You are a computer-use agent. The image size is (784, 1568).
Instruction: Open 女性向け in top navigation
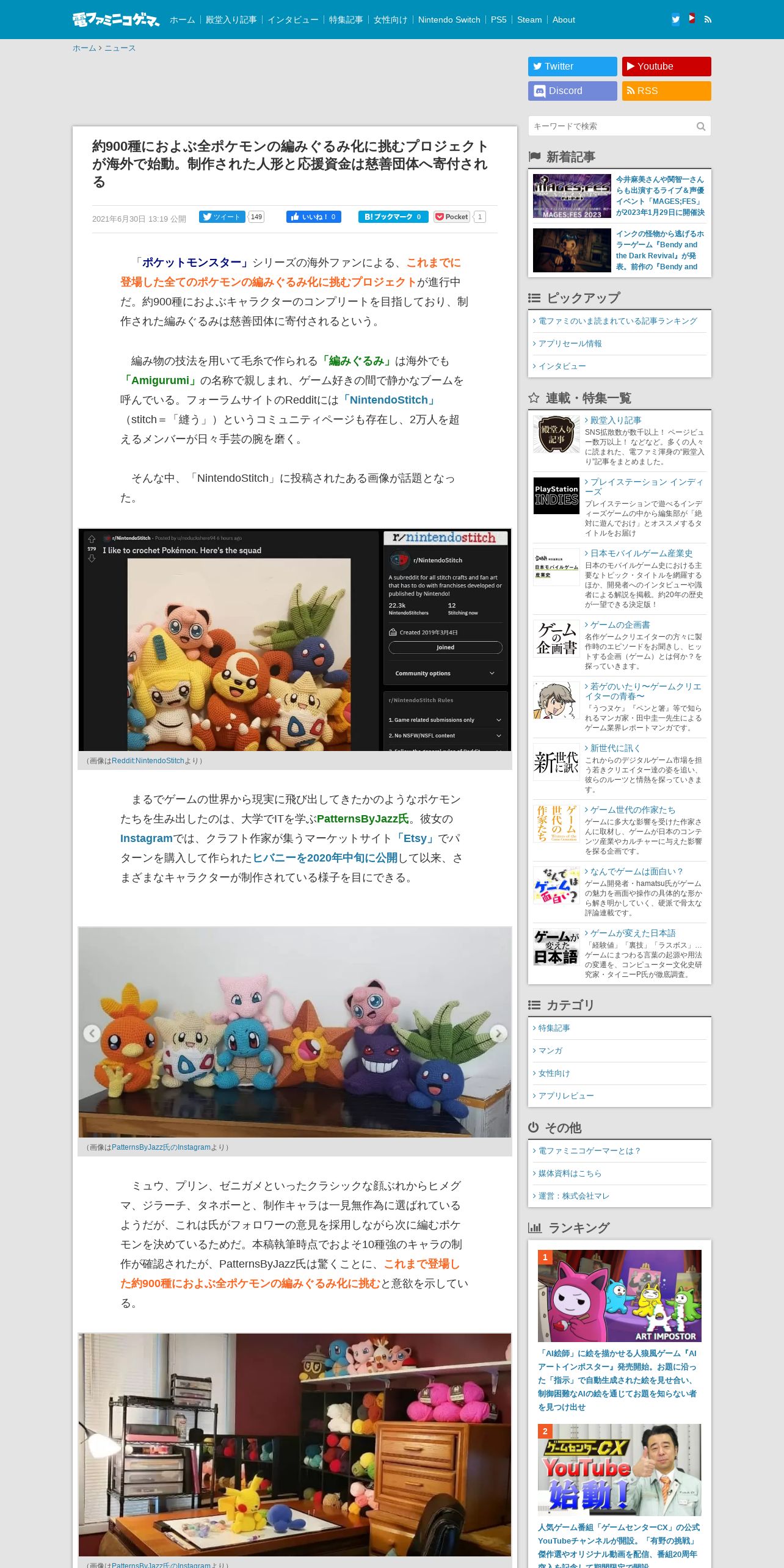(390, 20)
